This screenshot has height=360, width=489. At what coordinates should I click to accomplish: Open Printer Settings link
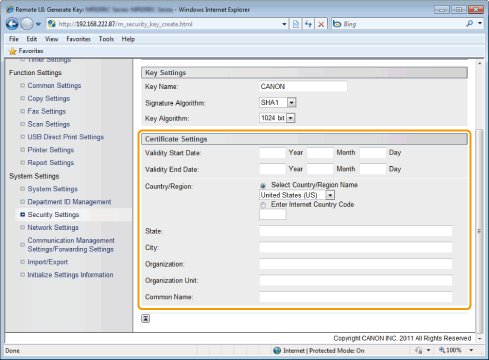pos(51,150)
